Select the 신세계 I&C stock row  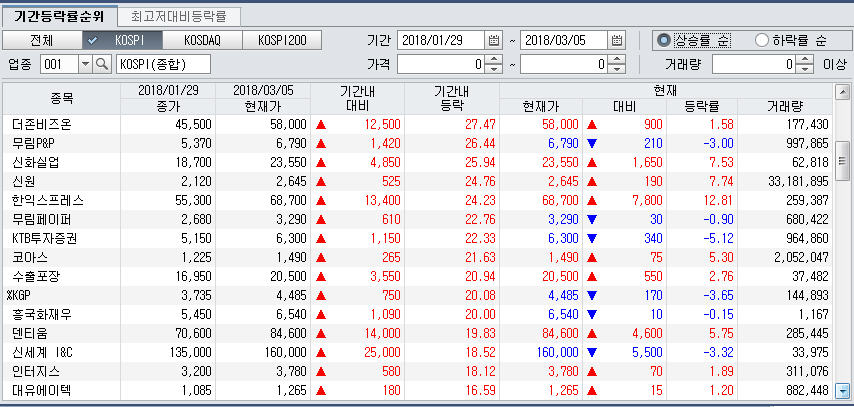tap(418, 352)
